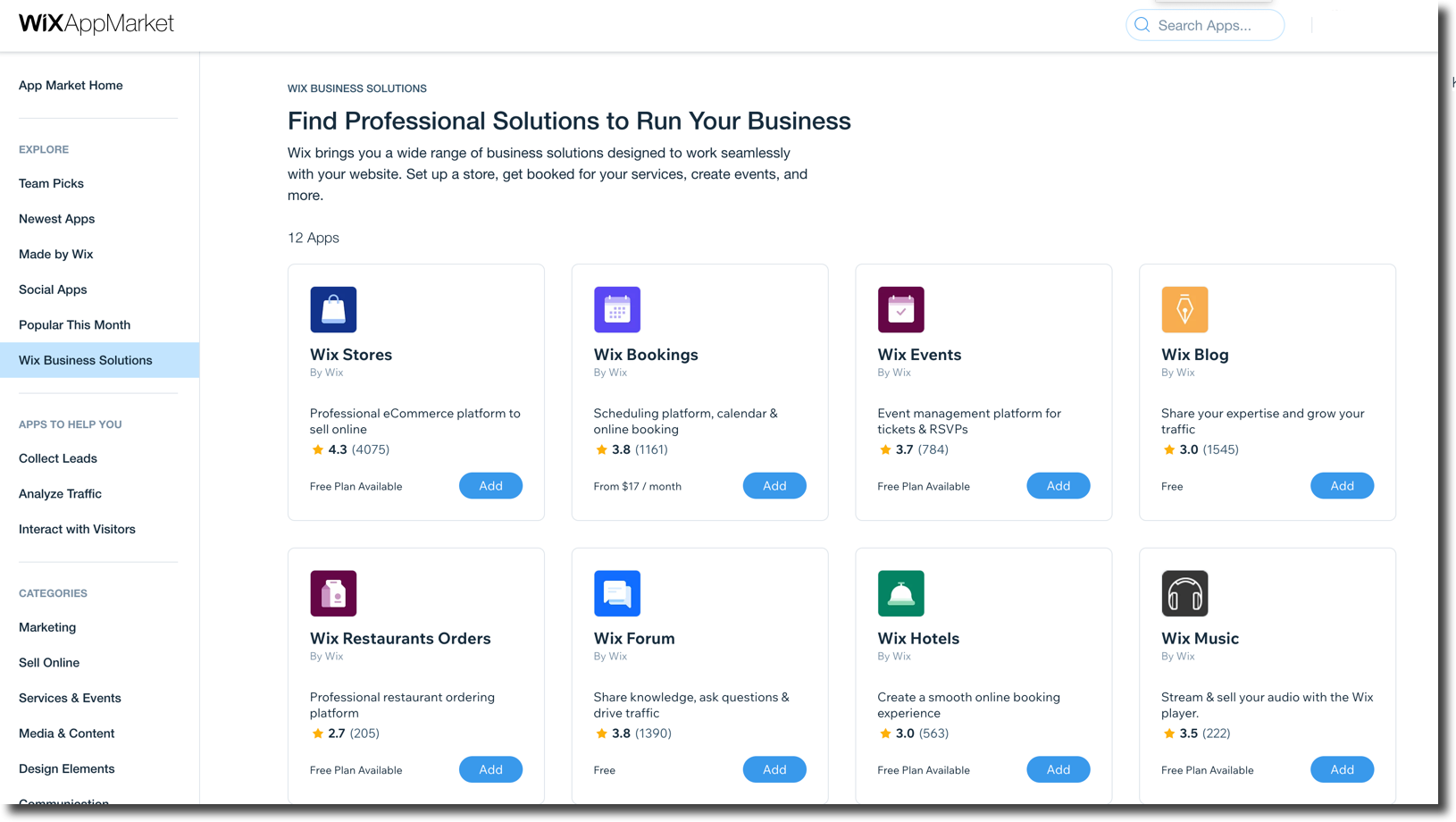Click the search magnifier icon
1456x822 pixels.
pyautogui.click(x=1142, y=25)
